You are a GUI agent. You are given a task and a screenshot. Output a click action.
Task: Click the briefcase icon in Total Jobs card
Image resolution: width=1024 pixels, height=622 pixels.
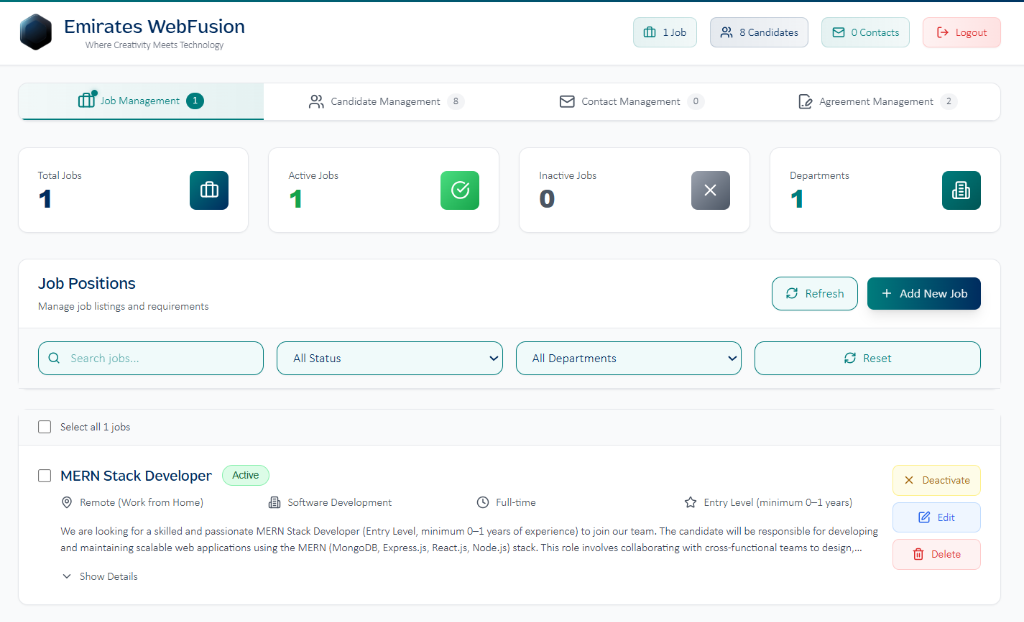tap(209, 190)
